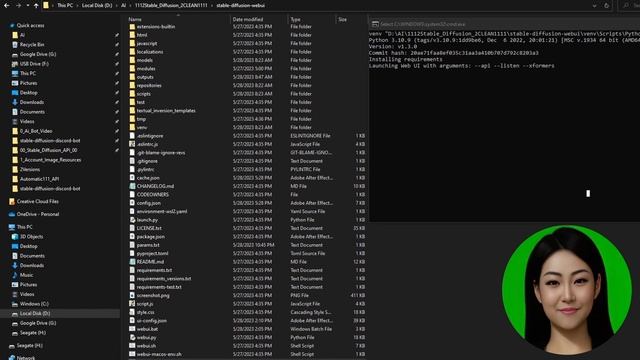Select the scripts folder icon

[132, 93]
